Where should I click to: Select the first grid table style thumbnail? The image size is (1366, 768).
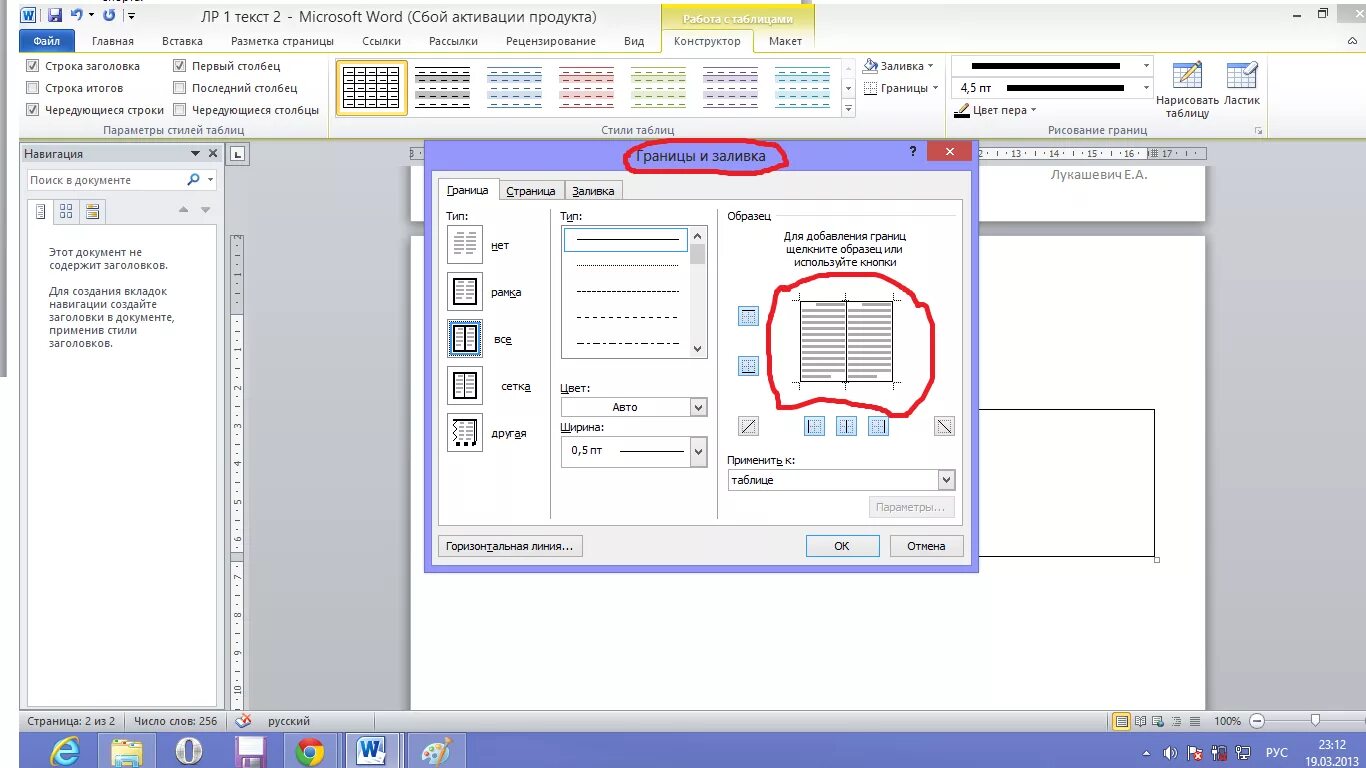pos(371,88)
